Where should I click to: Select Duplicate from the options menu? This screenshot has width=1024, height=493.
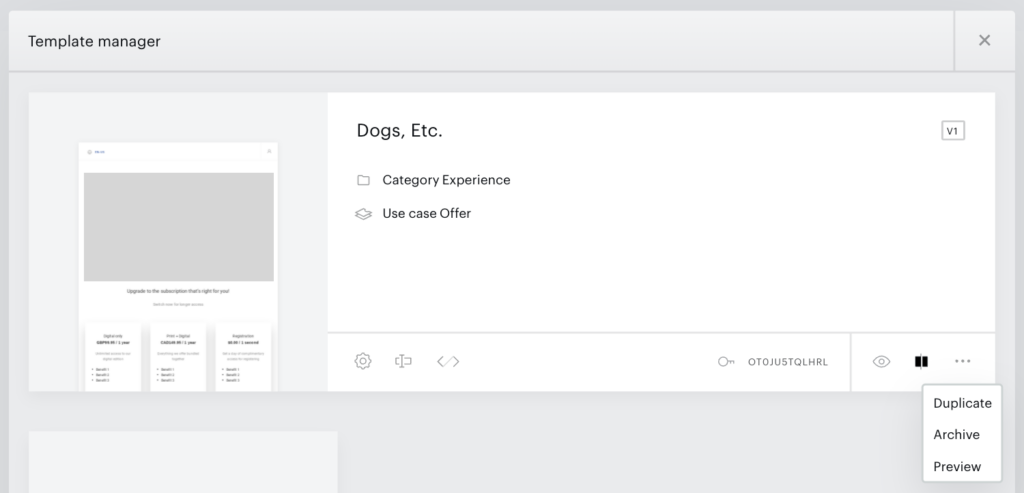click(963, 404)
